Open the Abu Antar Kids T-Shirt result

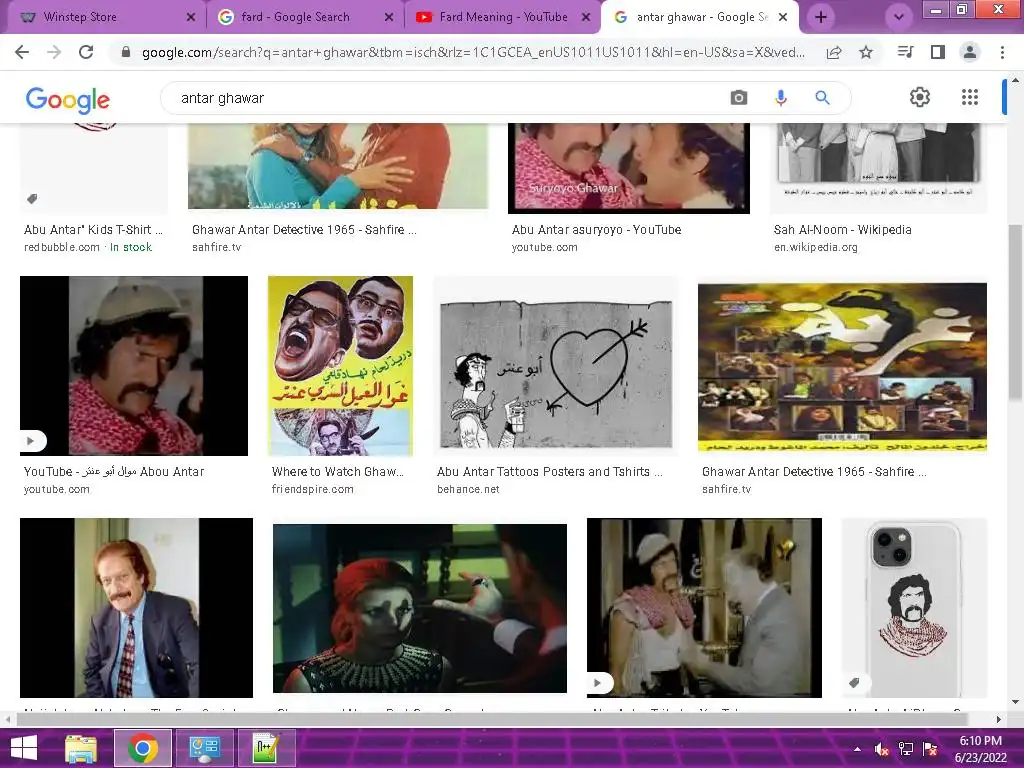tap(93, 230)
